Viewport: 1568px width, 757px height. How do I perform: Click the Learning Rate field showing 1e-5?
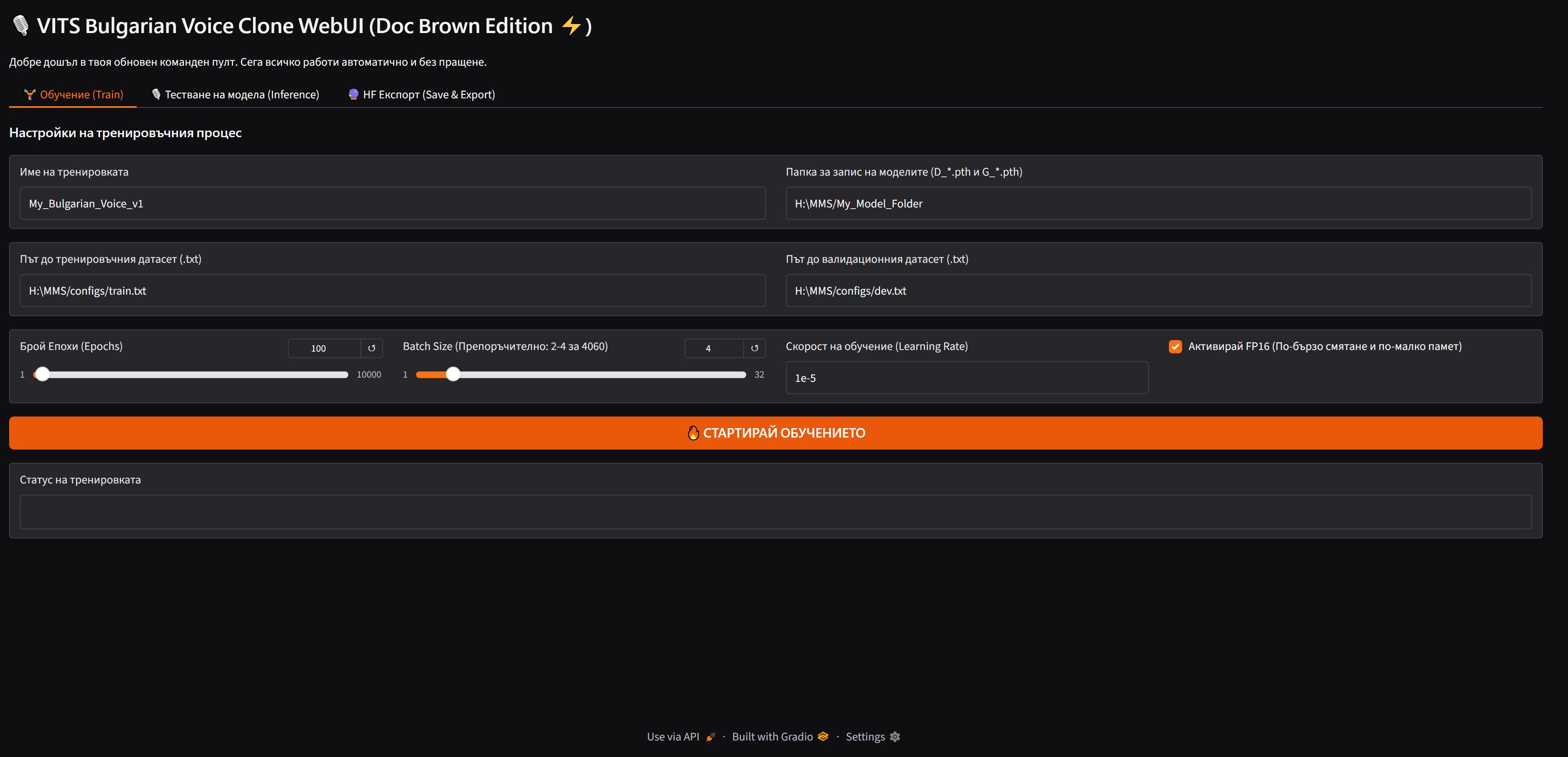(x=966, y=378)
